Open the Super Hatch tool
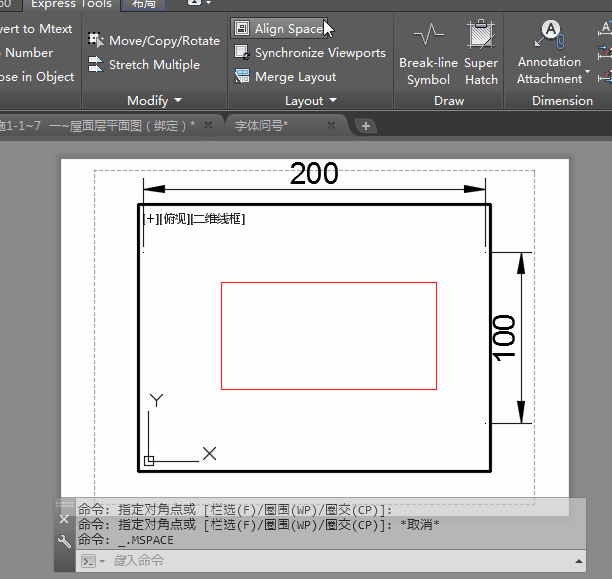This screenshot has width=612, height=579. [481, 55]
